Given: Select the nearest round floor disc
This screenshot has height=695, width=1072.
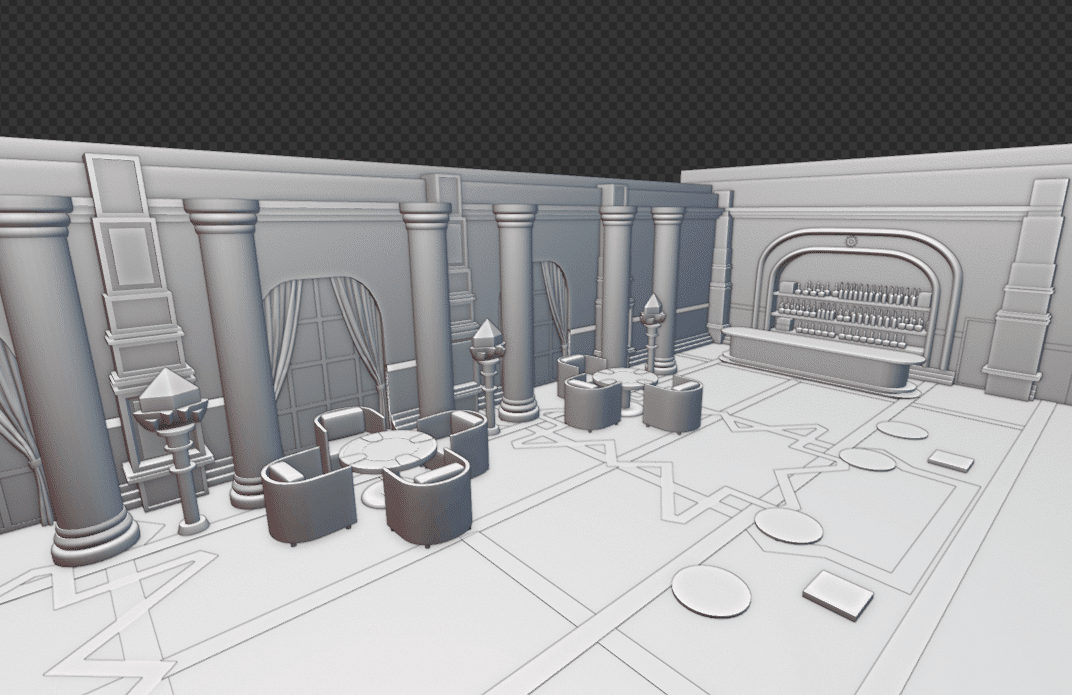Looking at the screenshot, I should pyautogui.click(x=711, y=590).
